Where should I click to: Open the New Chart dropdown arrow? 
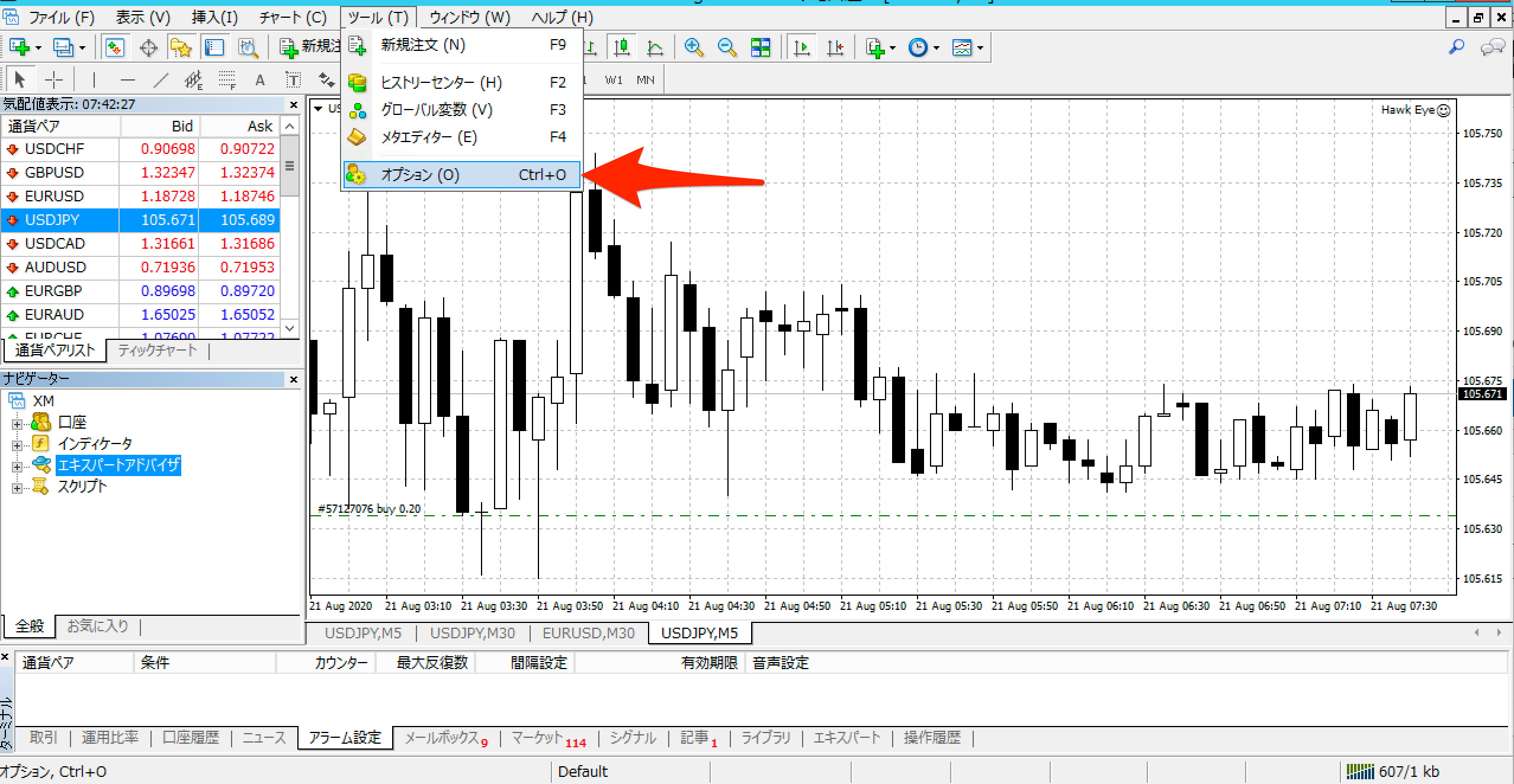39,48
